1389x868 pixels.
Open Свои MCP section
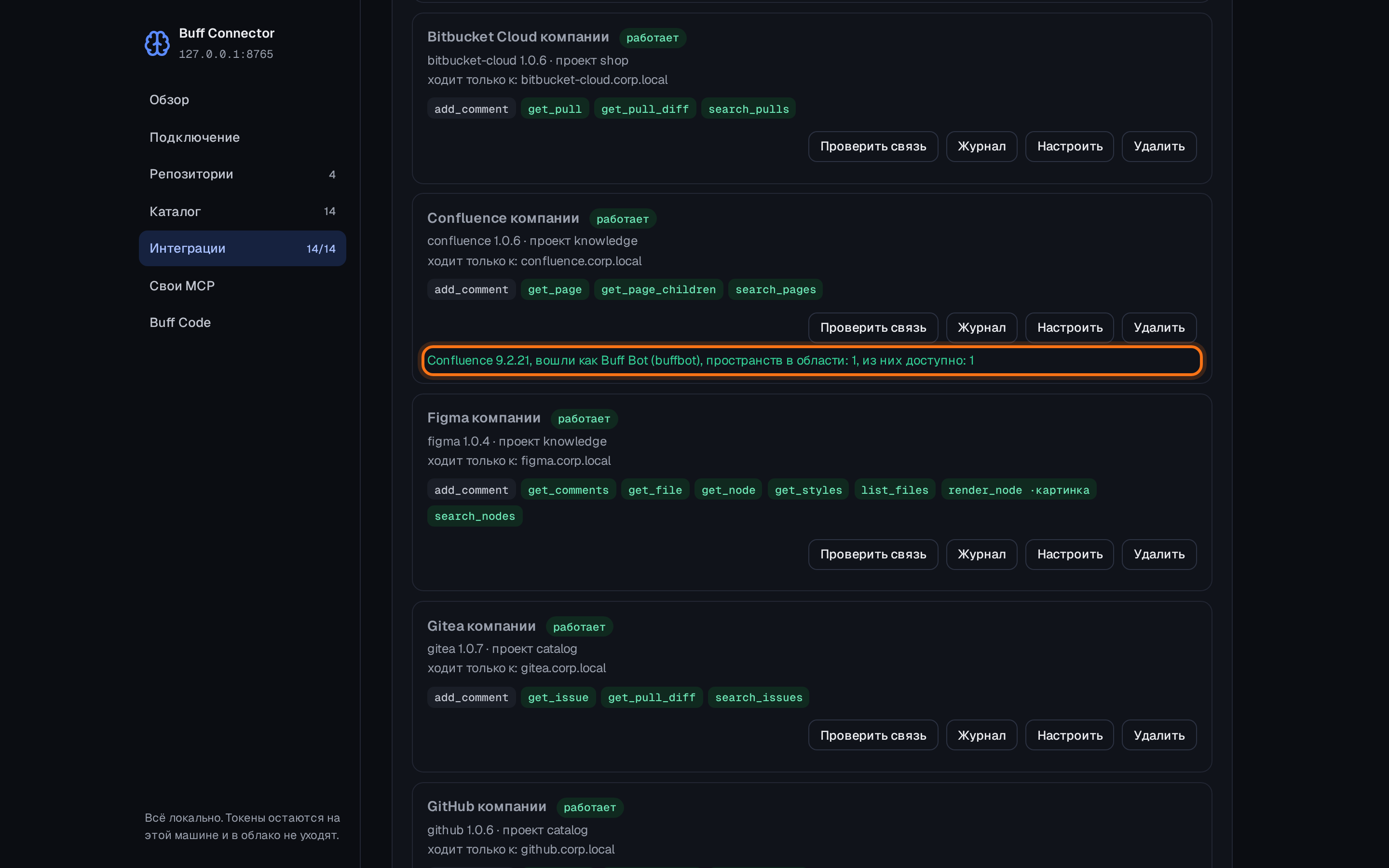(x=242, y=286)
